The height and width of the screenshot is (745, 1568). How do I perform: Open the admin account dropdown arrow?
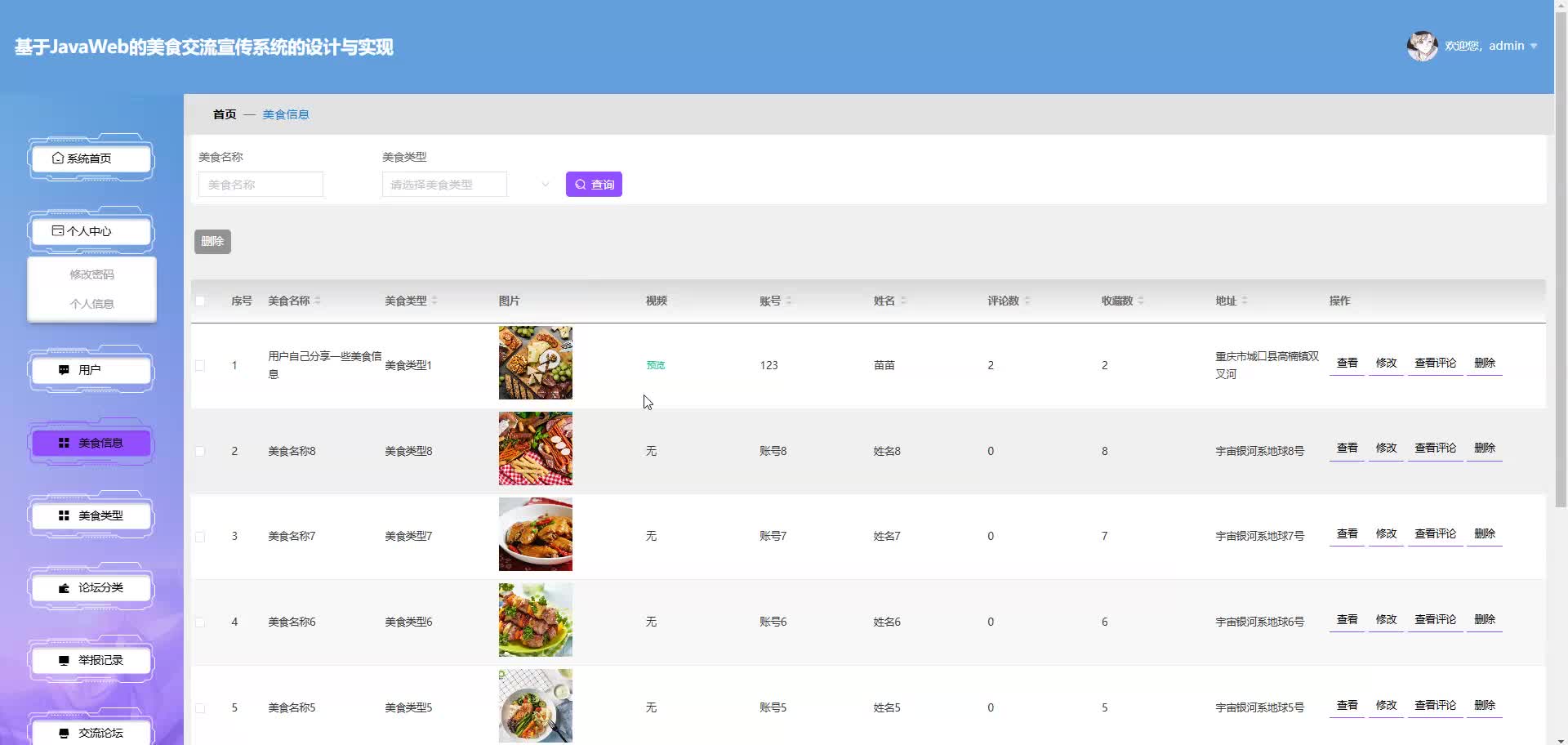(1534, 47)
